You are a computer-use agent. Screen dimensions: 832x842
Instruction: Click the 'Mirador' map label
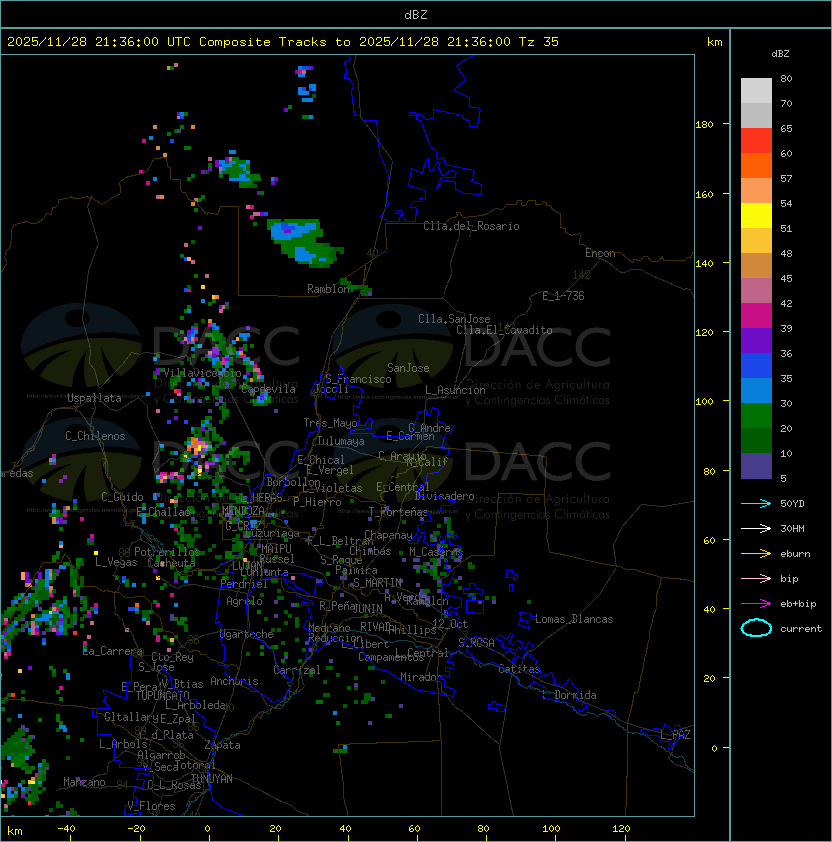click(x=422, y=677)
